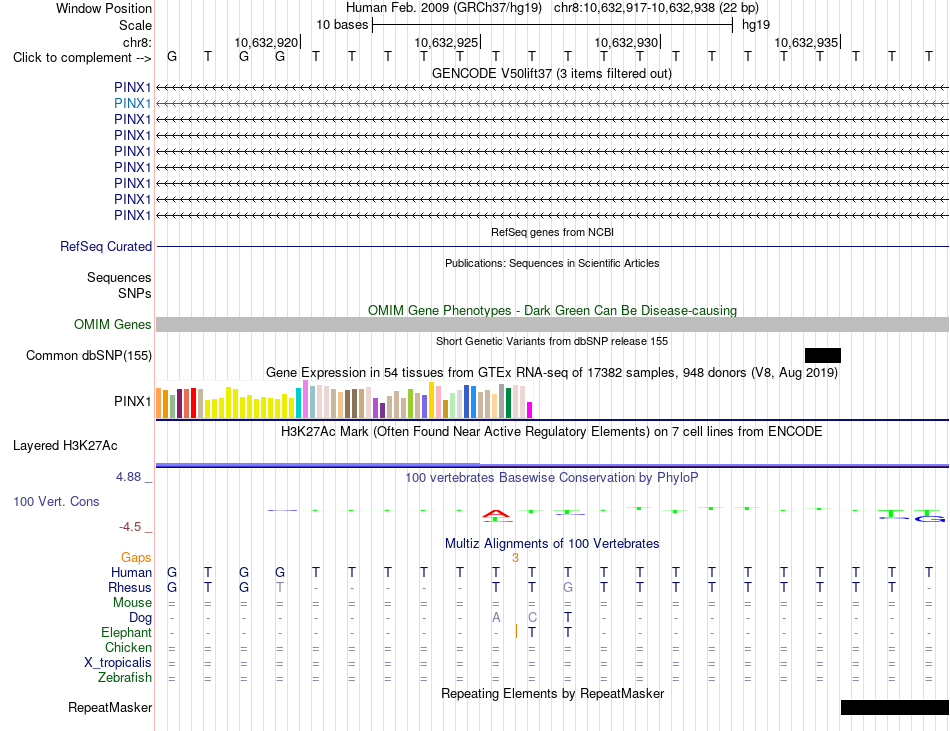Click '100 vertebrates Basewise Conservation by PhyloP' title

552,477
